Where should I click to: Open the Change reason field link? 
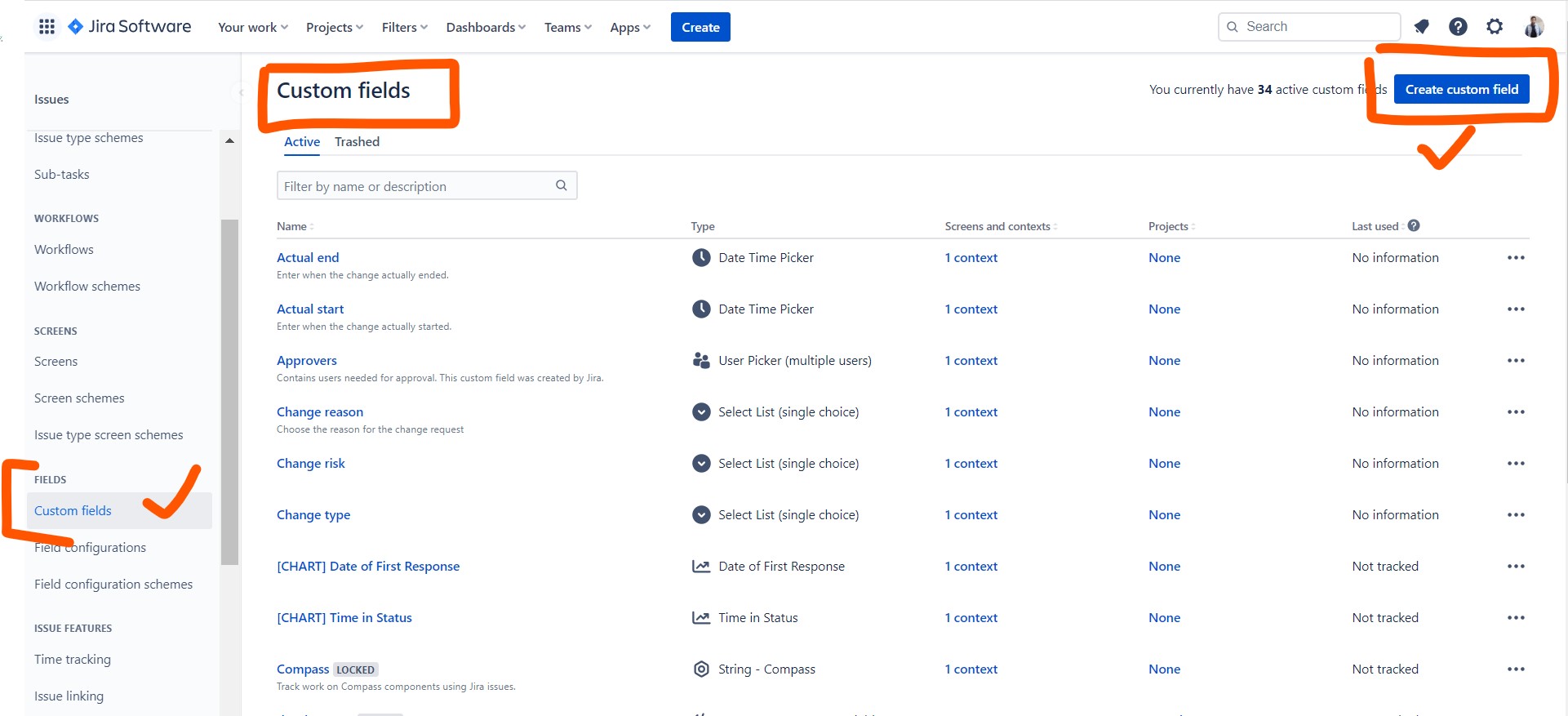tap(320, 412)
